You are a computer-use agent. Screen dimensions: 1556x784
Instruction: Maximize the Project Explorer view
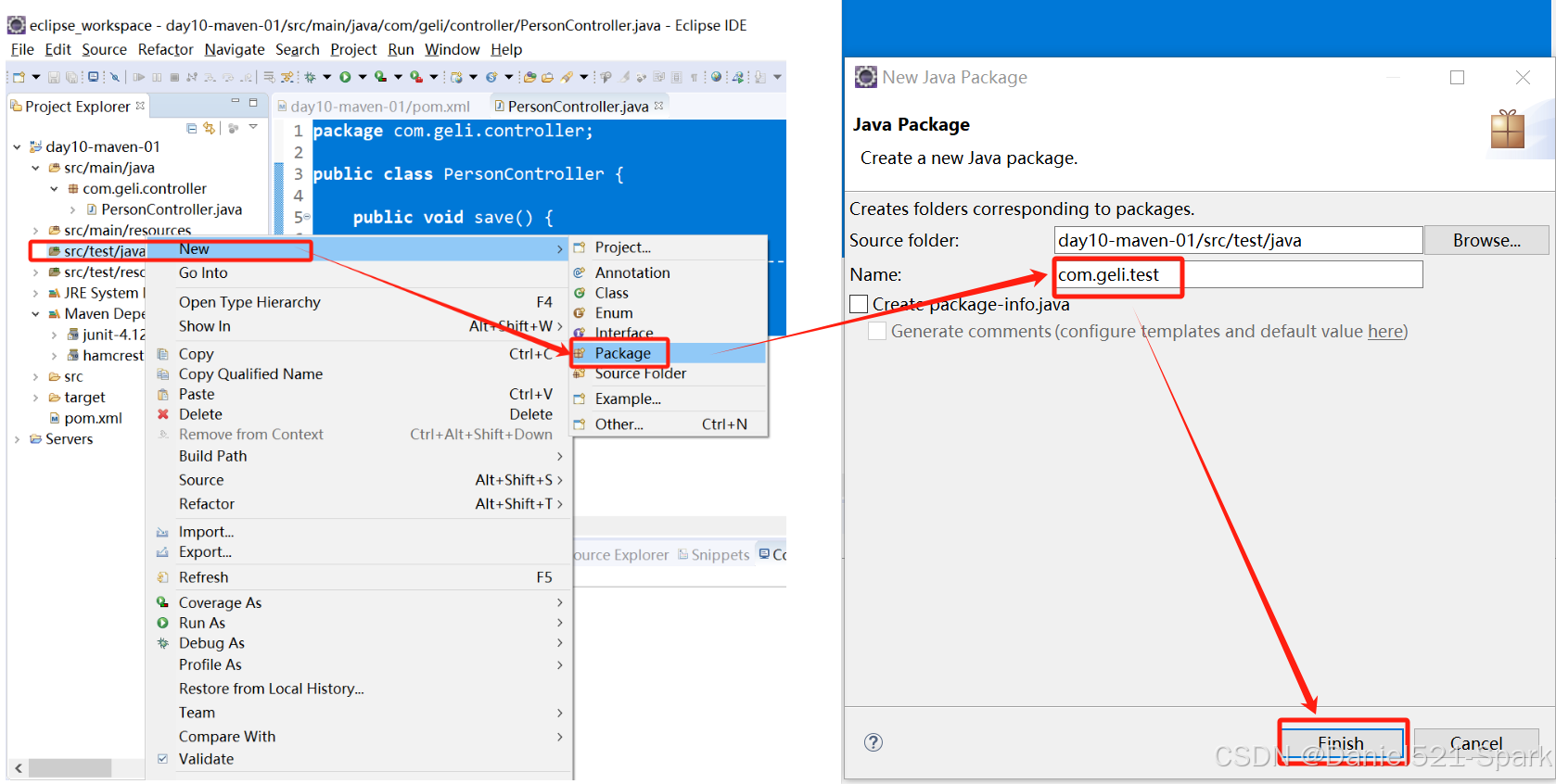(x=253, y=102)
